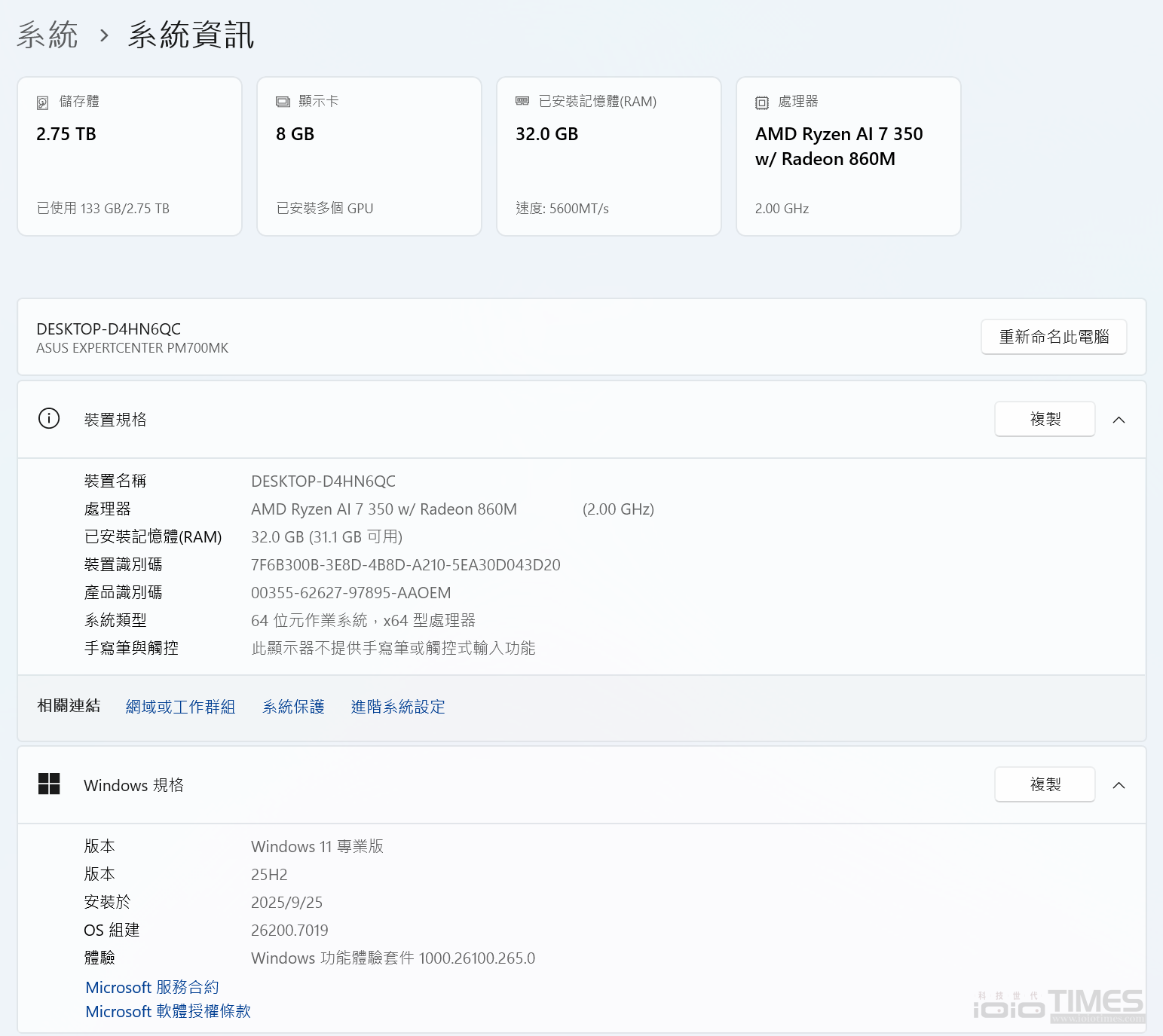
Task: Copy the Windows specifications
Action: coord(1044,784)
